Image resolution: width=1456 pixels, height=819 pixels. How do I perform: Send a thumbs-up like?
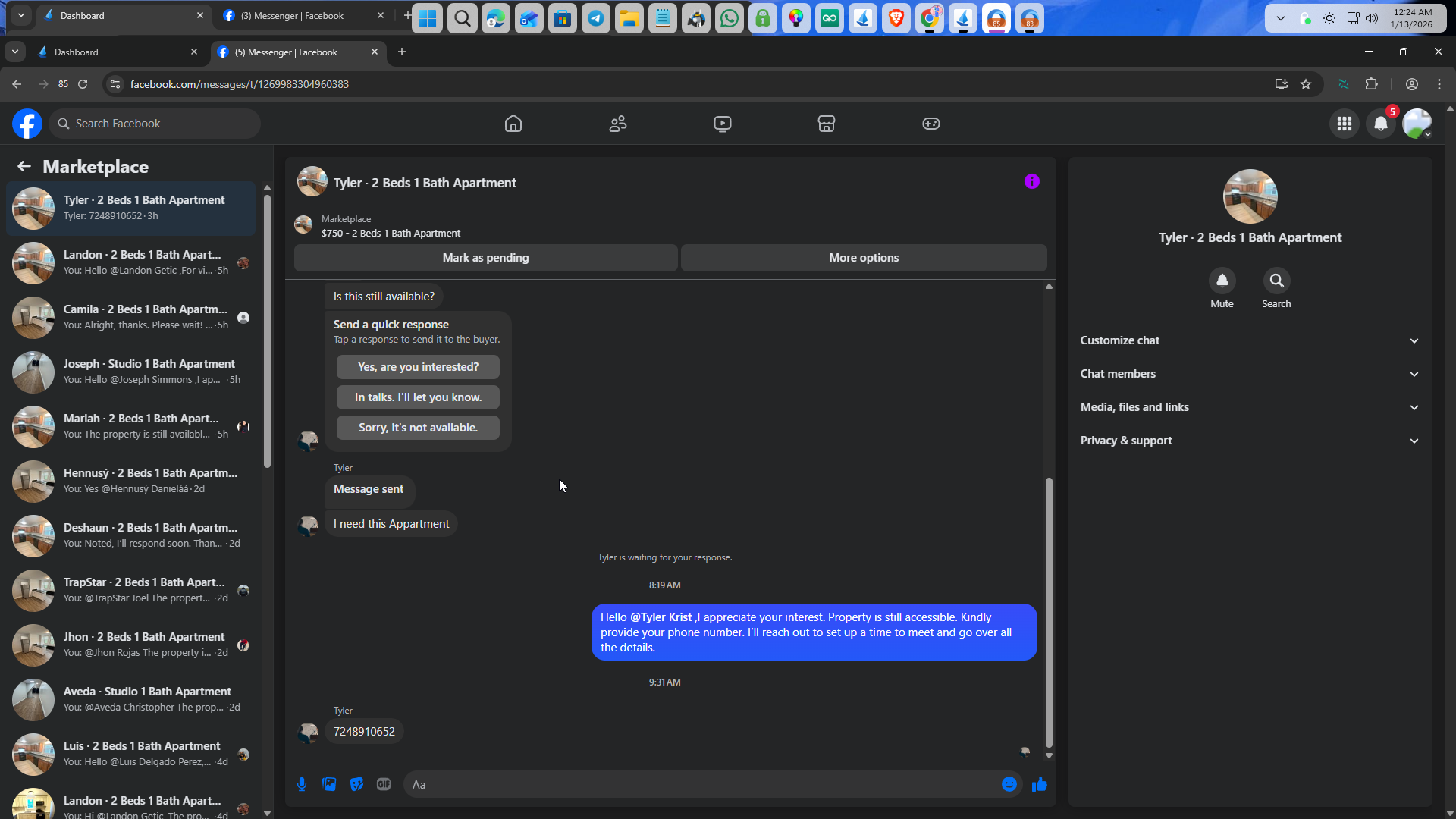(x=1039, y=784)
